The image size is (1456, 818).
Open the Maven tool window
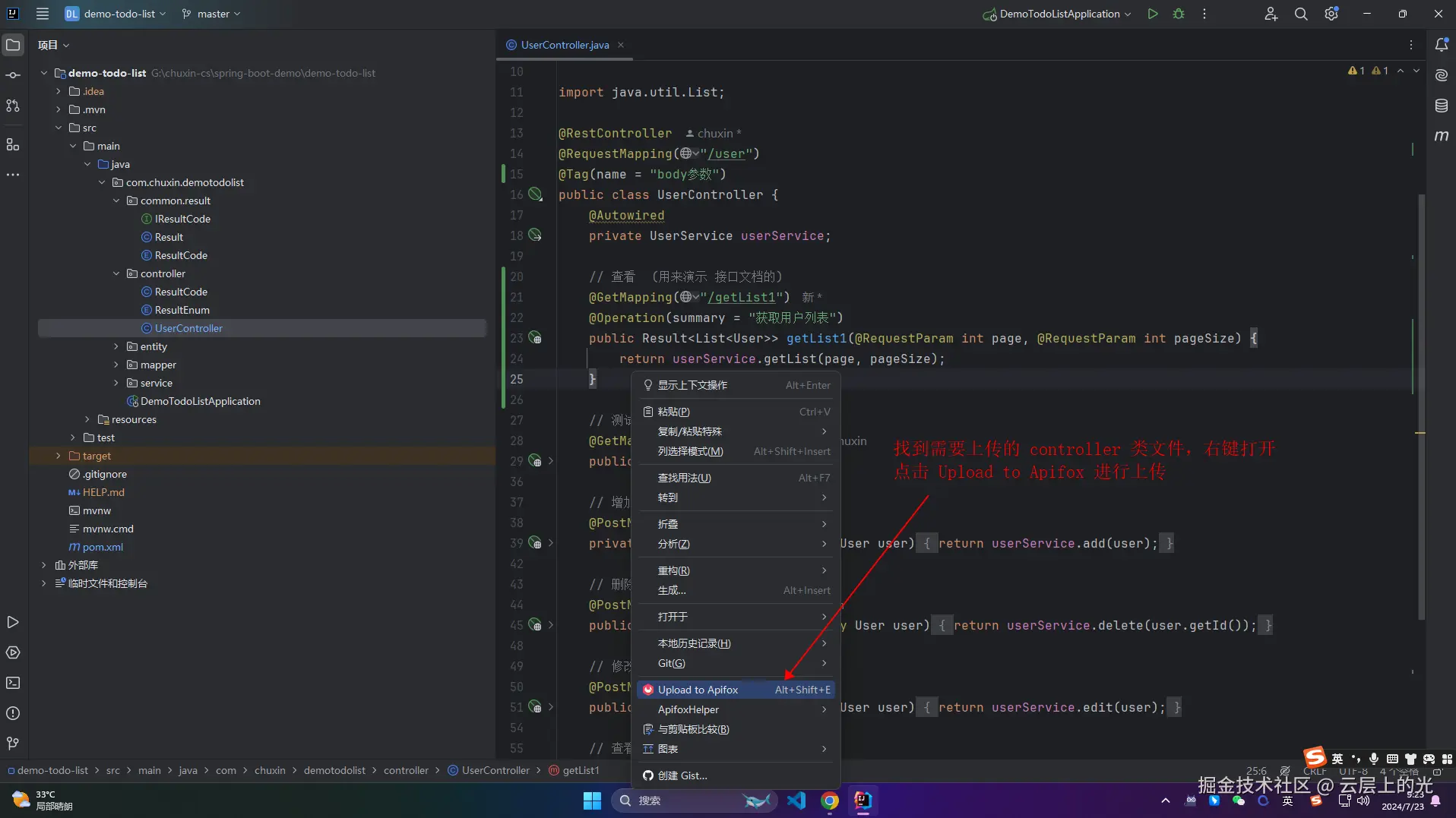coord(1442,136)
